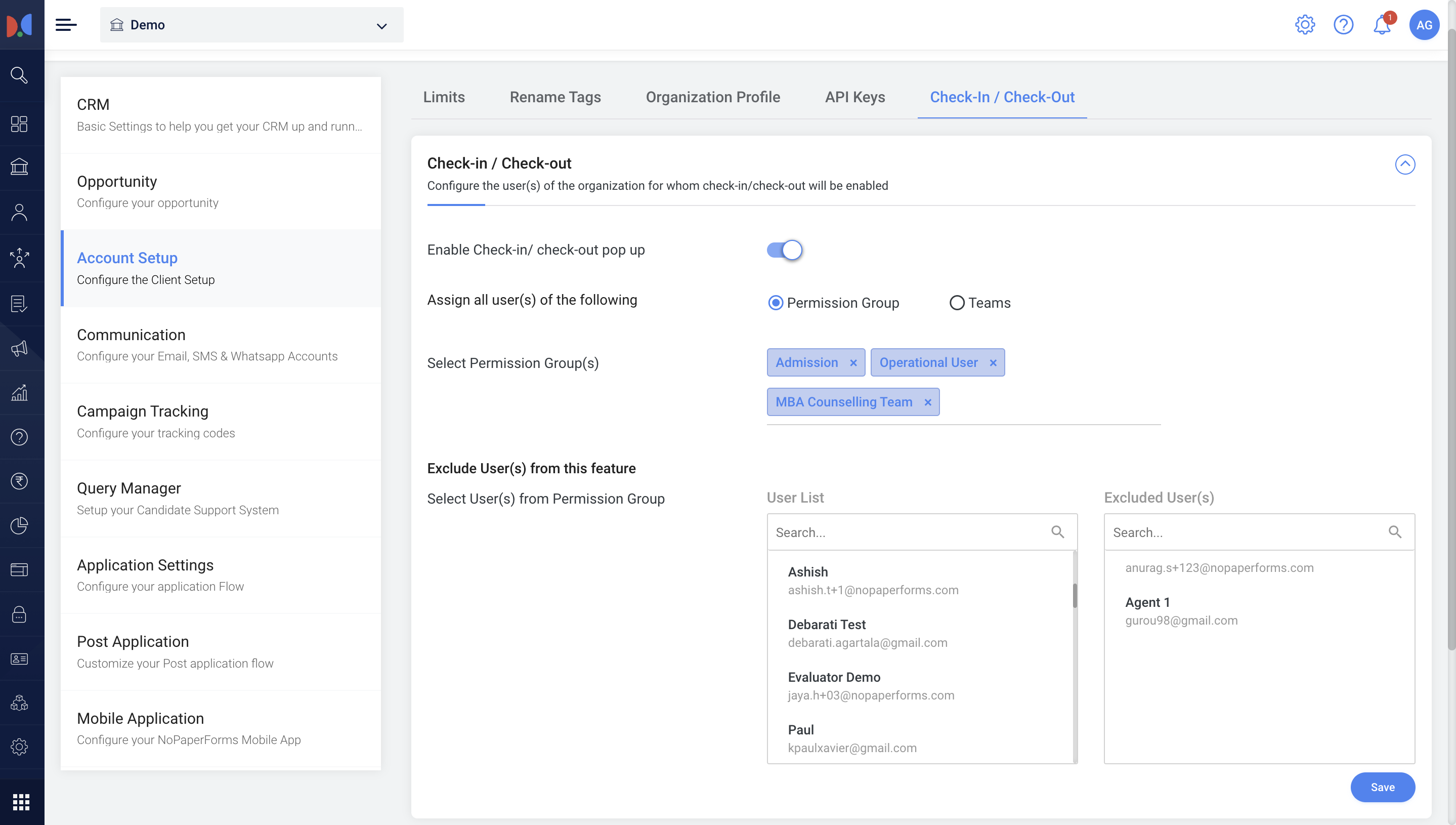
Task: Click page vertical scrollbar
Action: pos(1451,340)
